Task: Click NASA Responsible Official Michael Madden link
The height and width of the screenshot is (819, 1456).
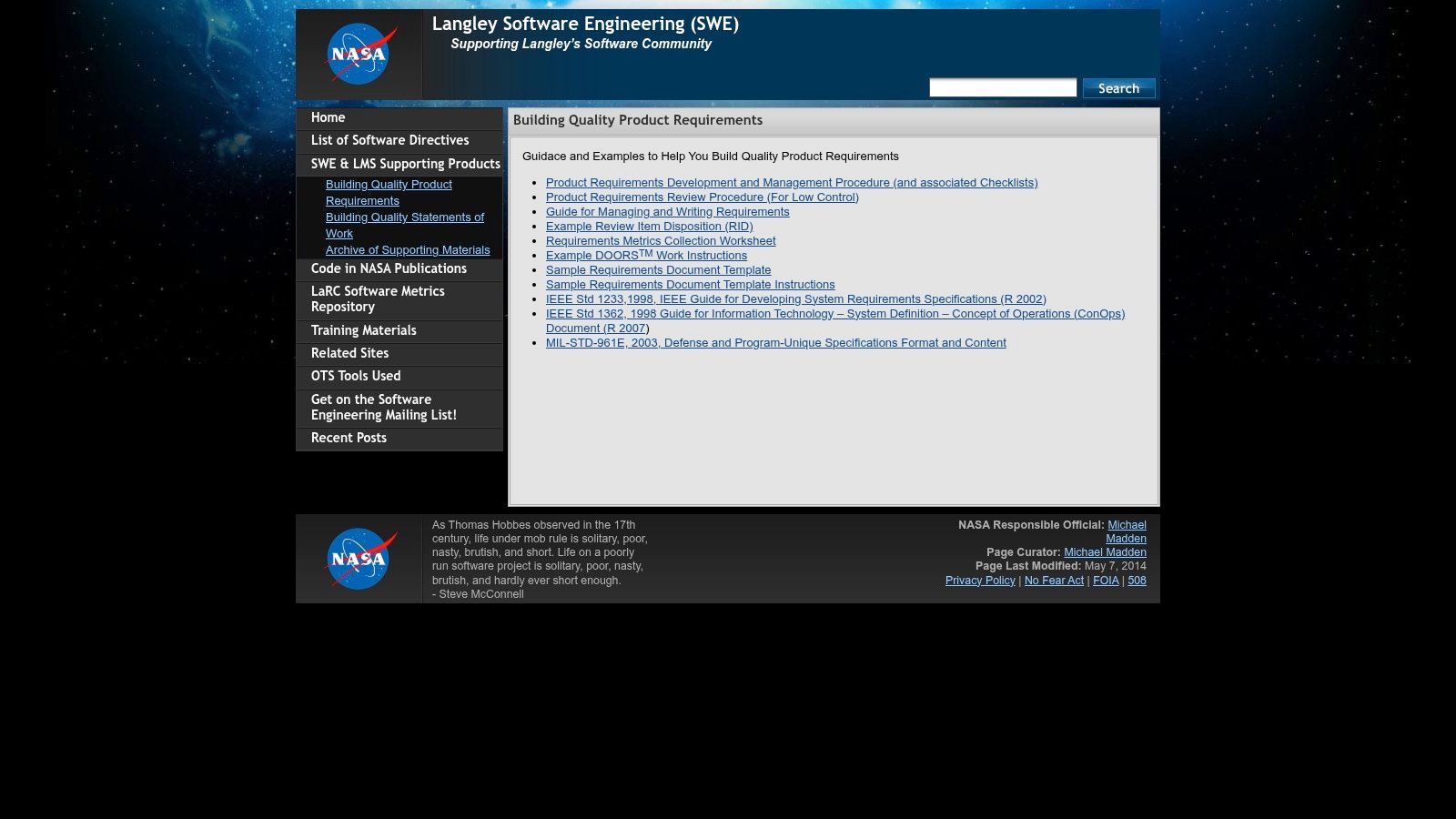Action: pyautogui.click(x=1127, y=531)
